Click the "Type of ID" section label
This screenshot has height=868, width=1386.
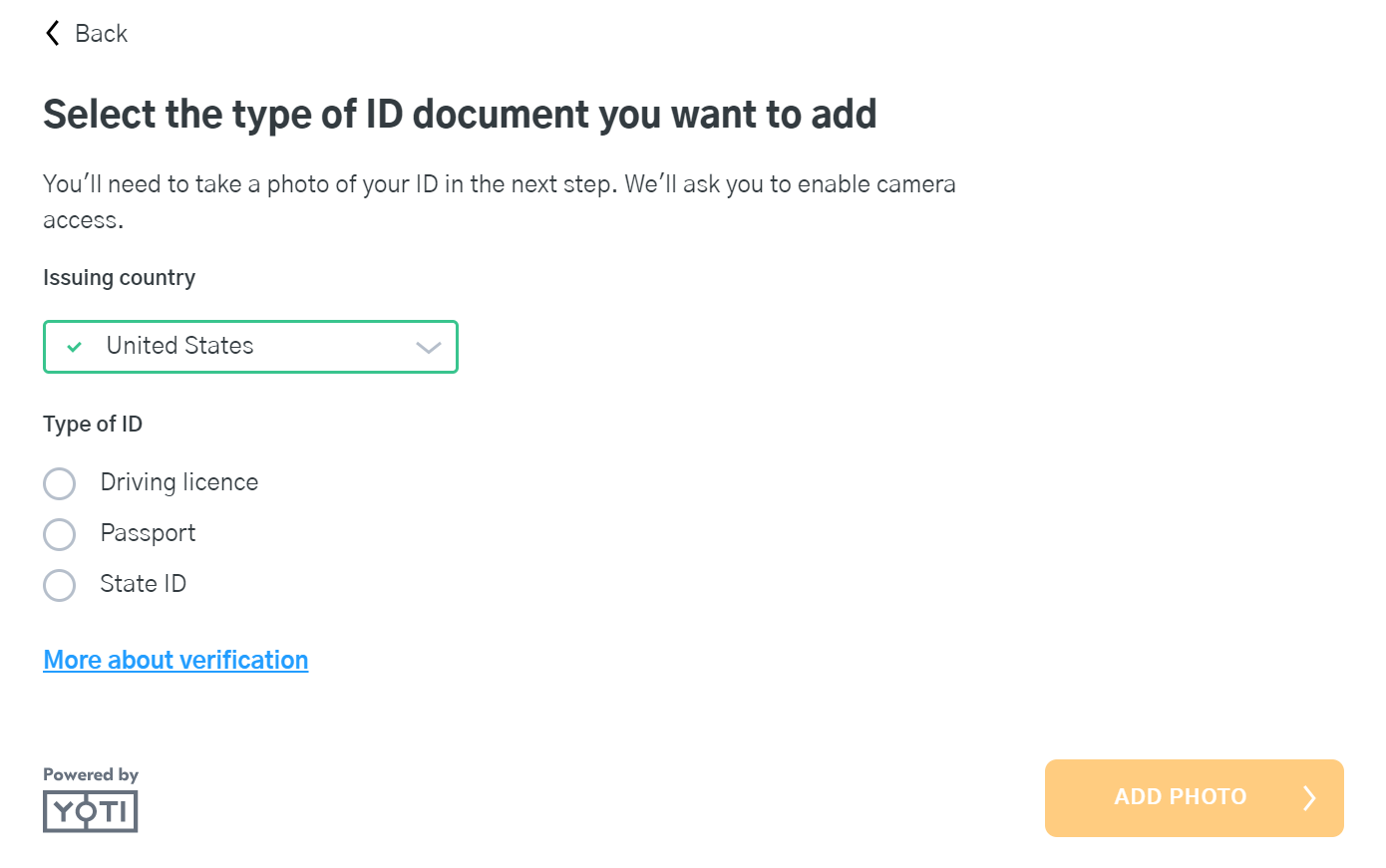[x=93, y=425]
